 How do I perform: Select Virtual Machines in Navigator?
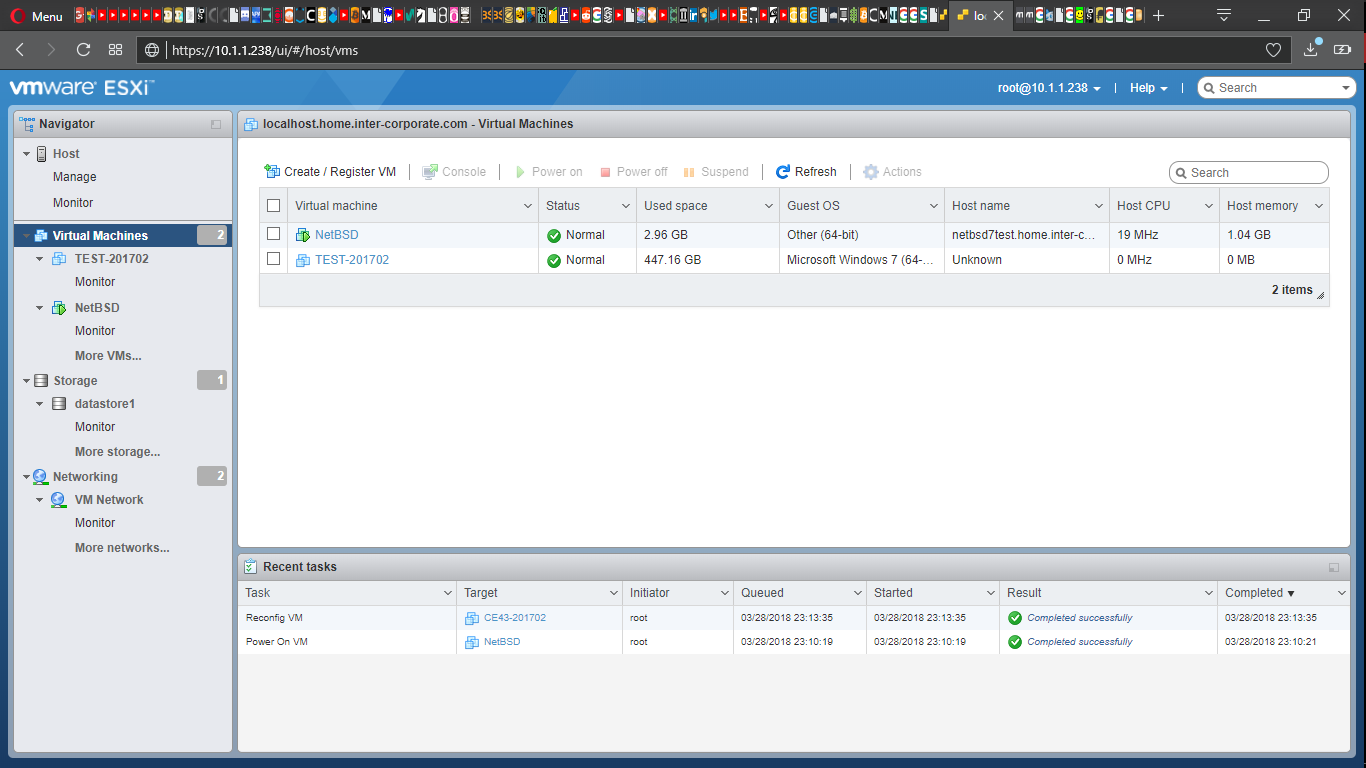pos(123,236)
